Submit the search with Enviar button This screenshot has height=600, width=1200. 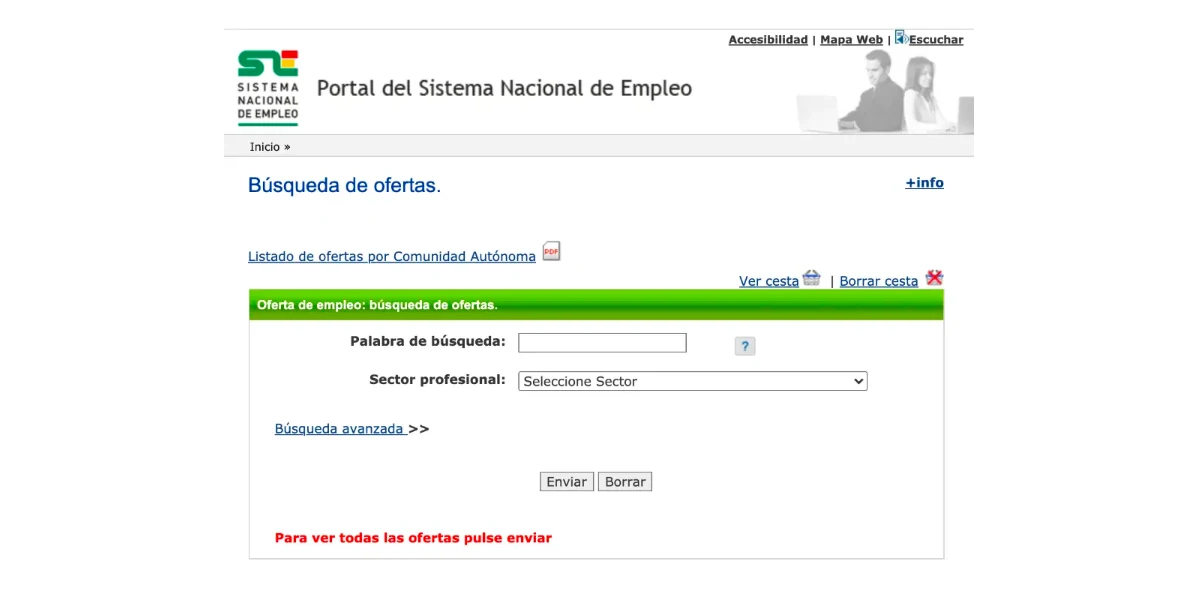pyautogui.click(x=566, y=482)
